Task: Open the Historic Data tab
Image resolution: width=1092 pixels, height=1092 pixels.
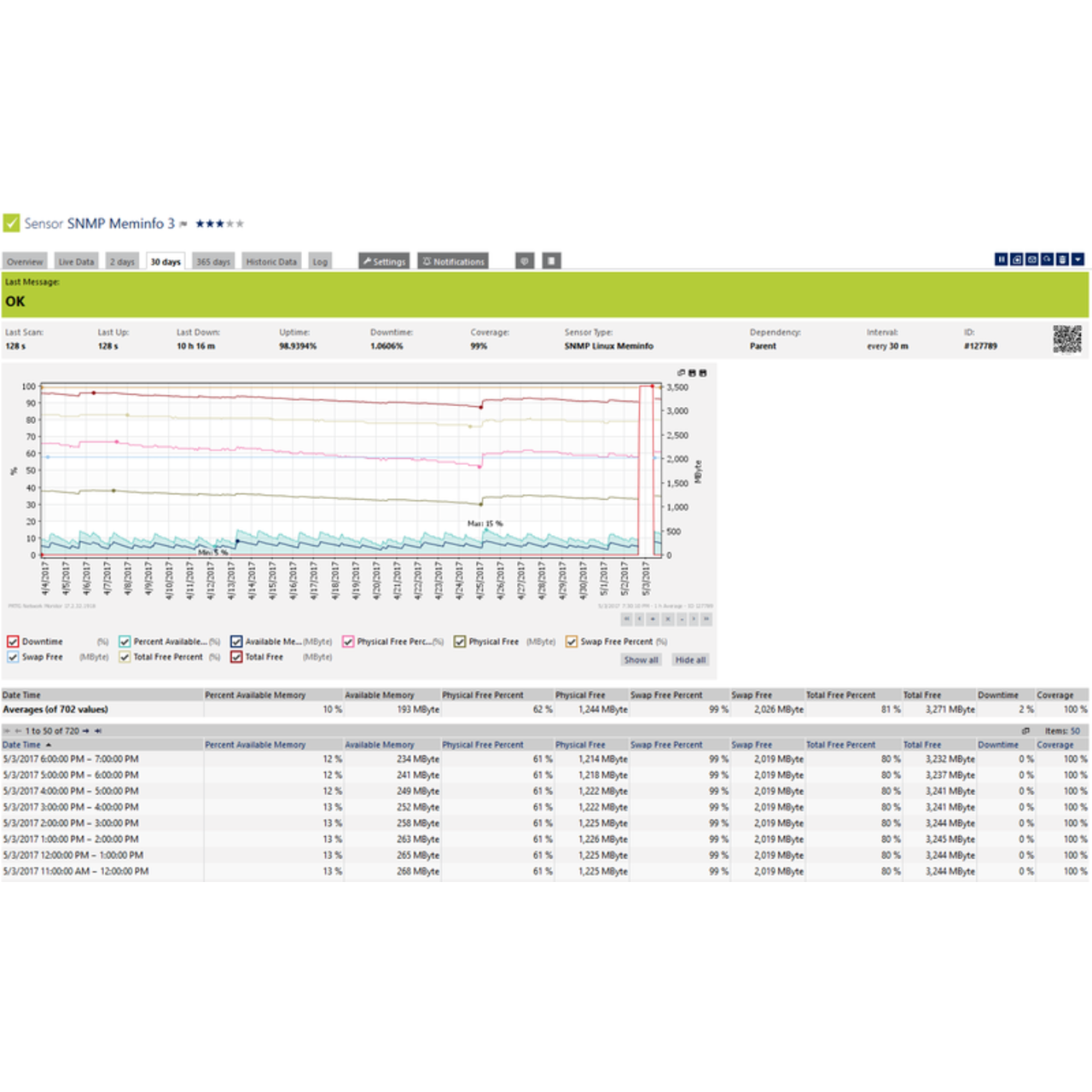Action: pos(271,262)
